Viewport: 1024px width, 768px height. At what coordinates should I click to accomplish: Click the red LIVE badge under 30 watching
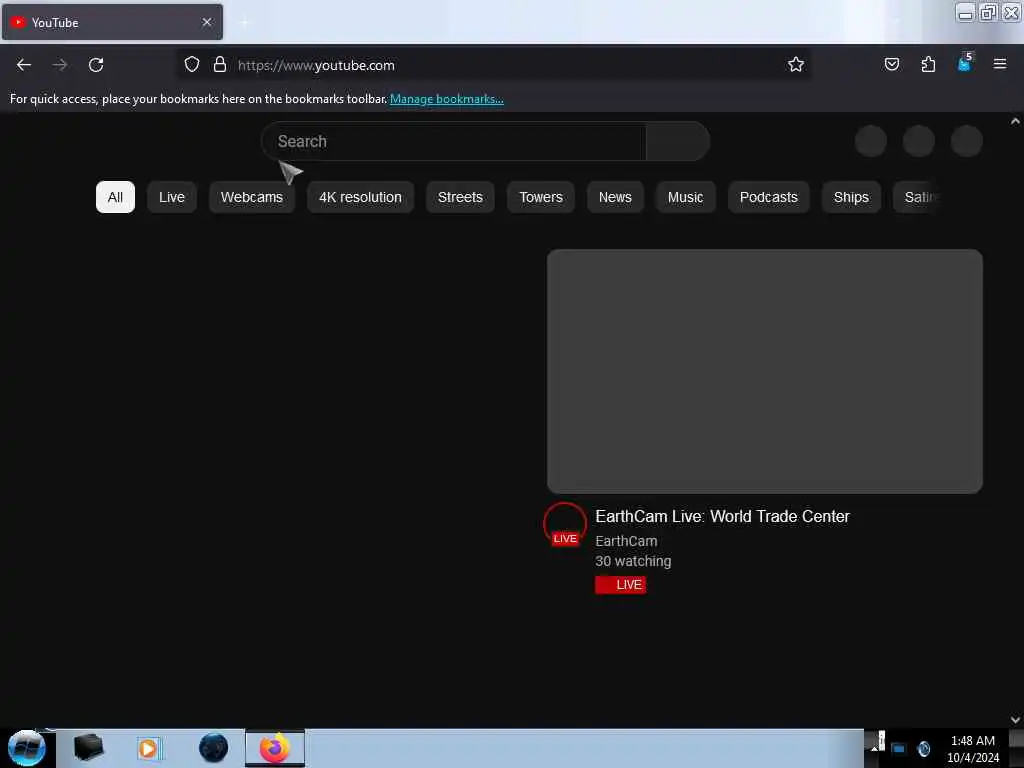coord(620,584)
